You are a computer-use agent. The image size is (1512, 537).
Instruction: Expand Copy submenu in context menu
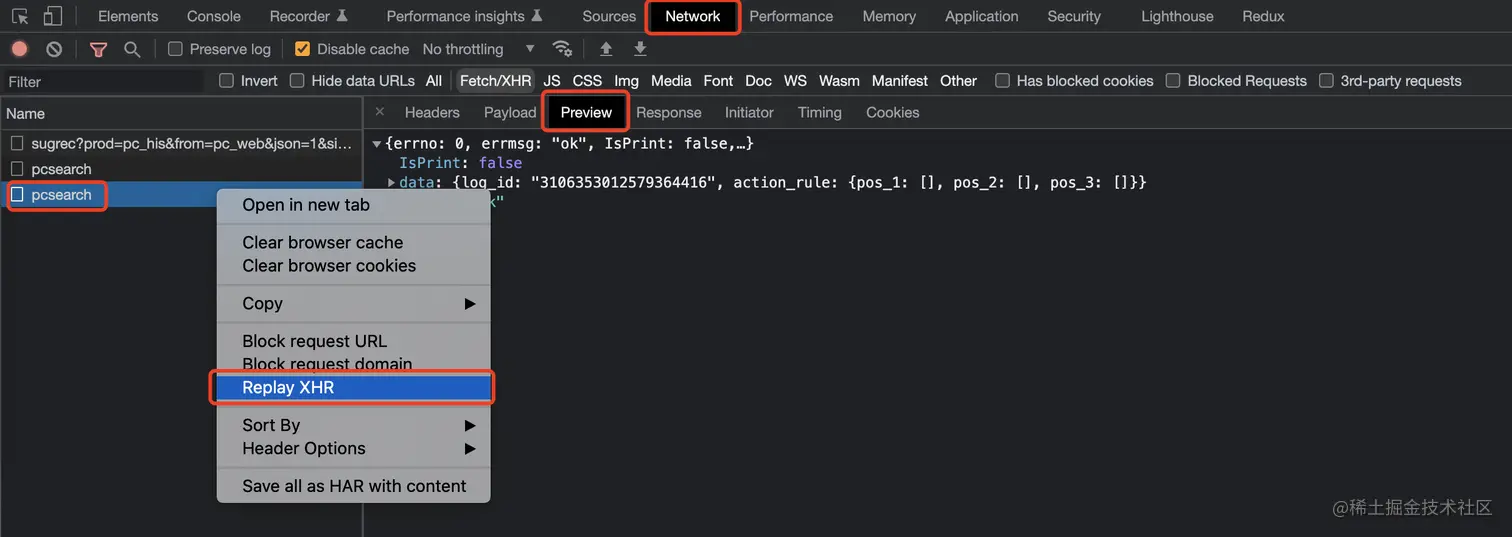coord(354,304)
